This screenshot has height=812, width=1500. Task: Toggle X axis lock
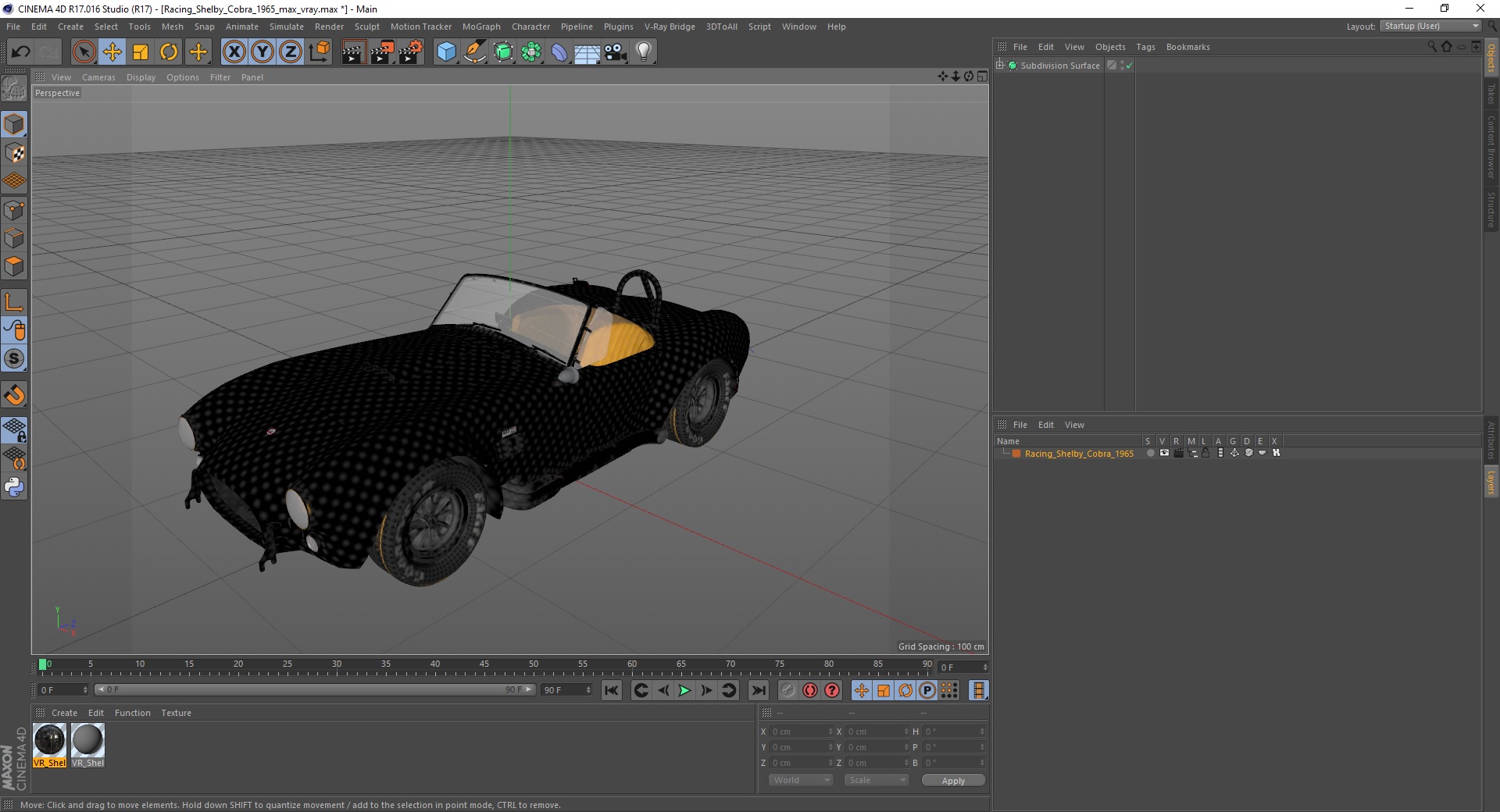point(234,52)
